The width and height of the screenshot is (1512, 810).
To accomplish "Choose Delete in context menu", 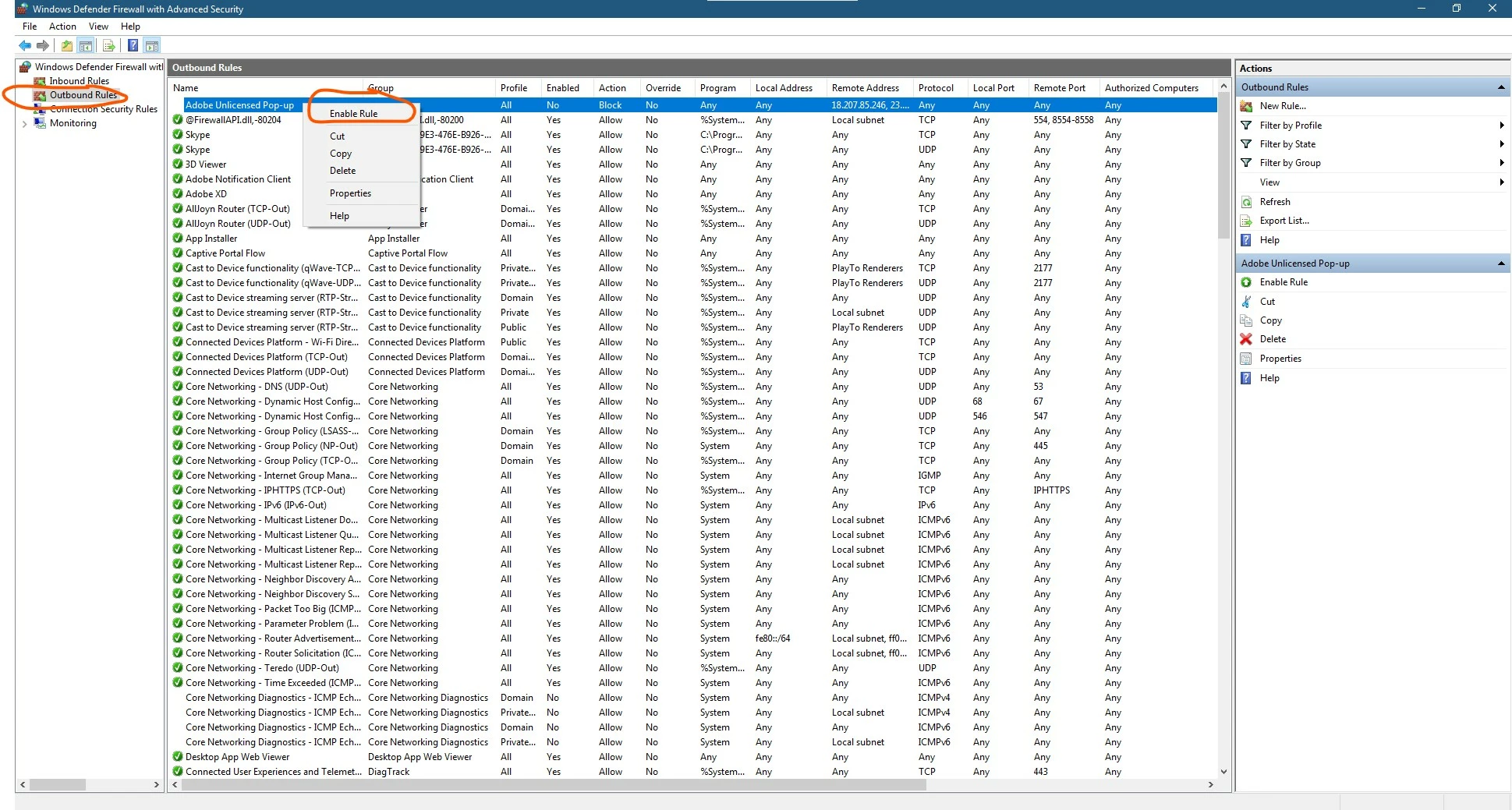I will coord(361,171).
